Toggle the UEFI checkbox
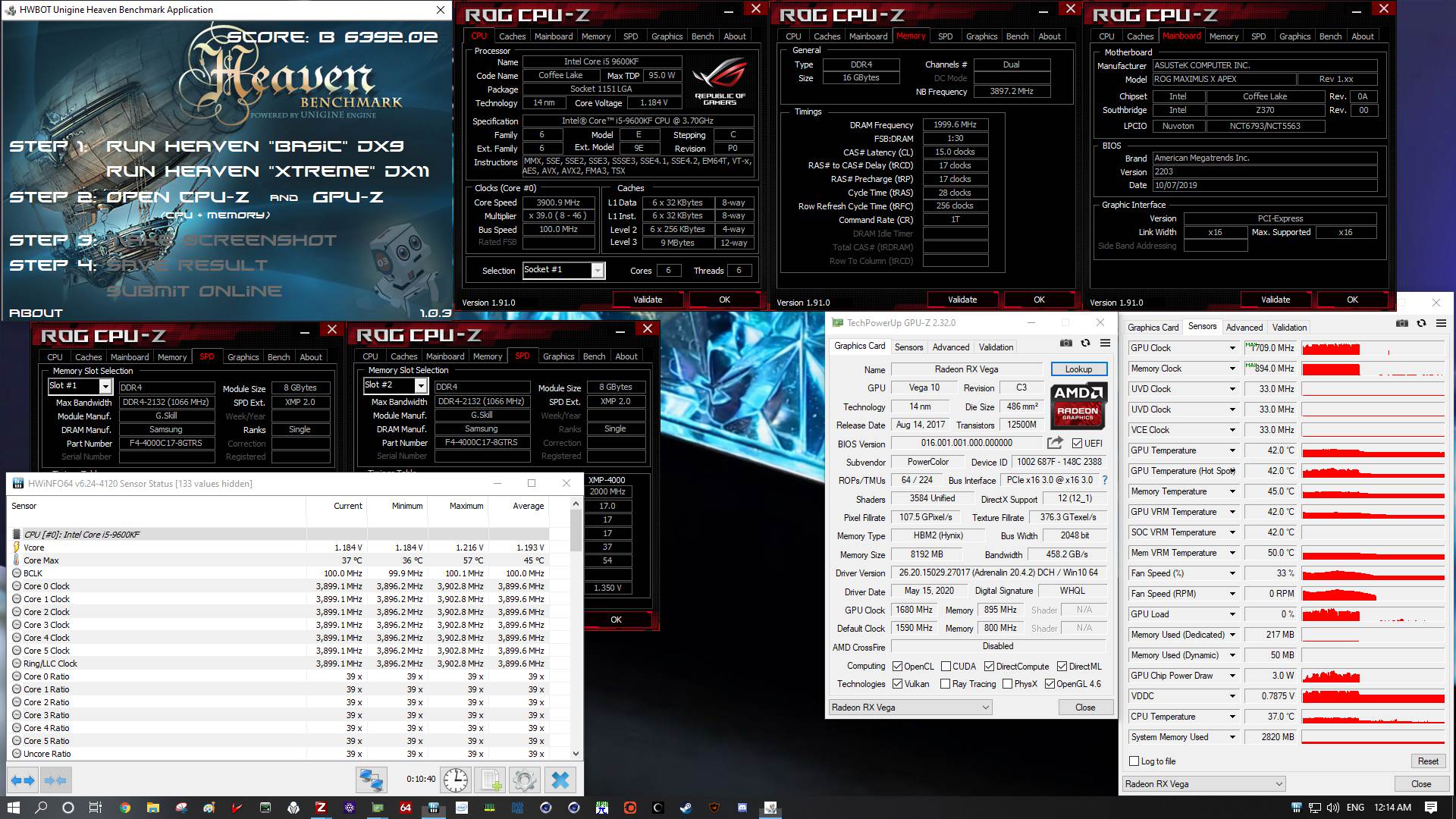This screenshot has width=1456, height=819. [1077, 443]
